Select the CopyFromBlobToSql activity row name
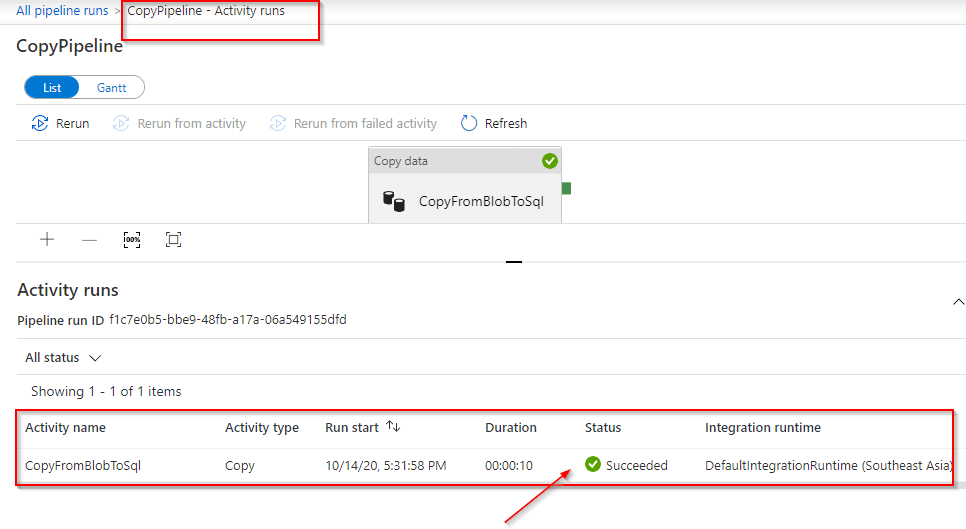 pyautogui.click(x=83, y=465)
